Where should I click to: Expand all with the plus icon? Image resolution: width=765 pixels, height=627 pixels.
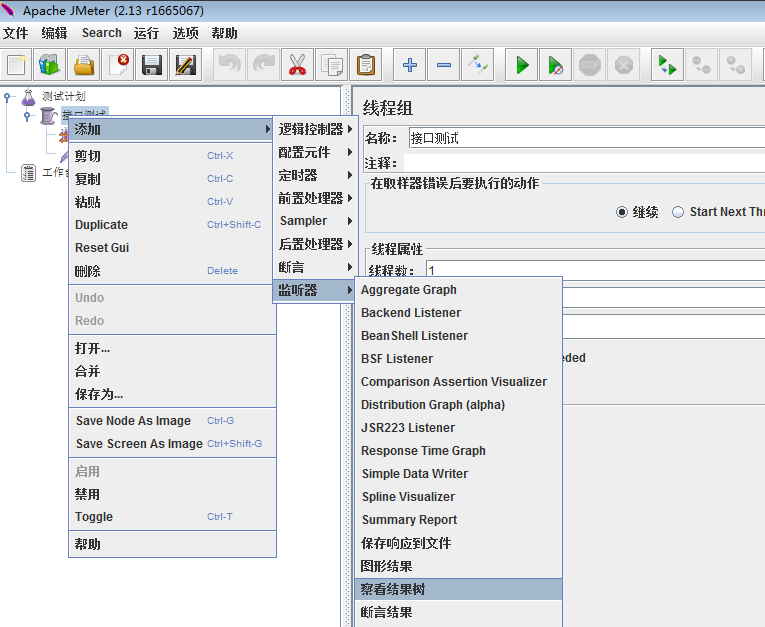(x=409, y=64)
